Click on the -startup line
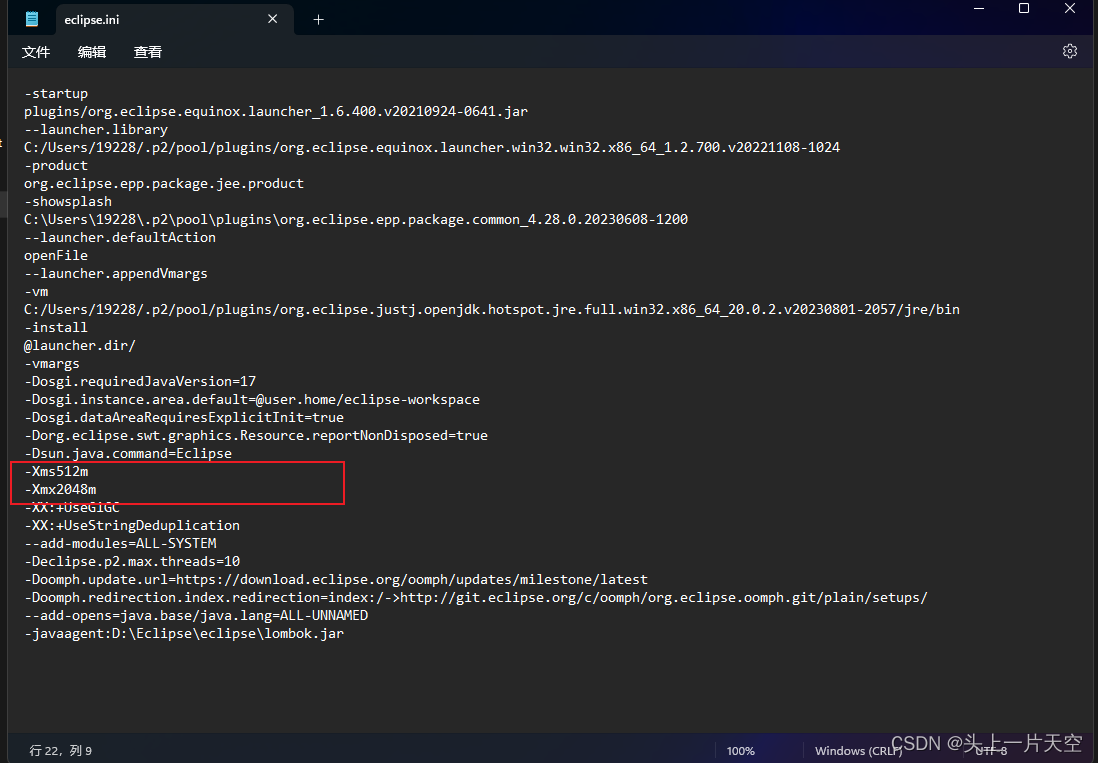 (x=56, y=93)
